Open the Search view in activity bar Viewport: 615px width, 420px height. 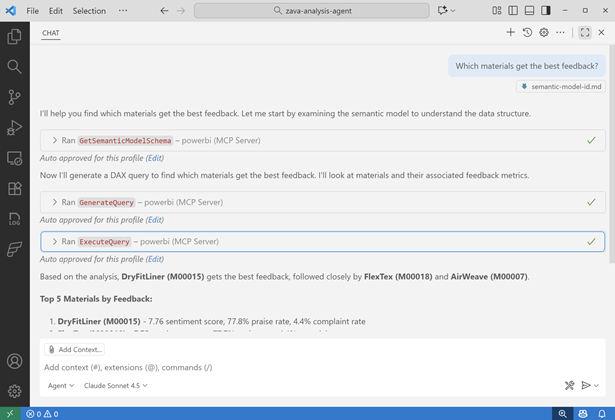pyautogui.click(x=15, y=67)
